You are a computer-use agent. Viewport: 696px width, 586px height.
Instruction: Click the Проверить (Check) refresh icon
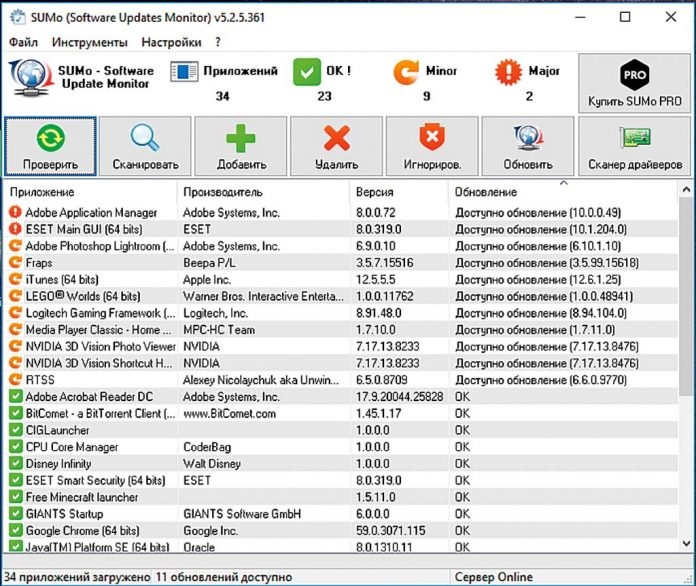tap(50, 137)
